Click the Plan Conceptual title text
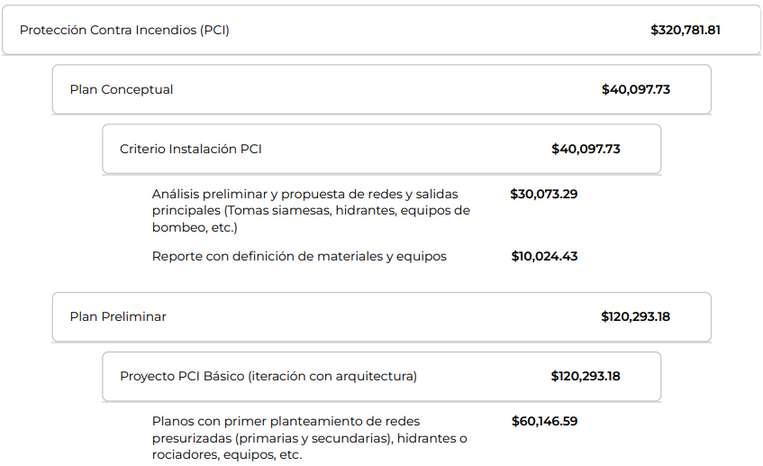 [121, 90]
